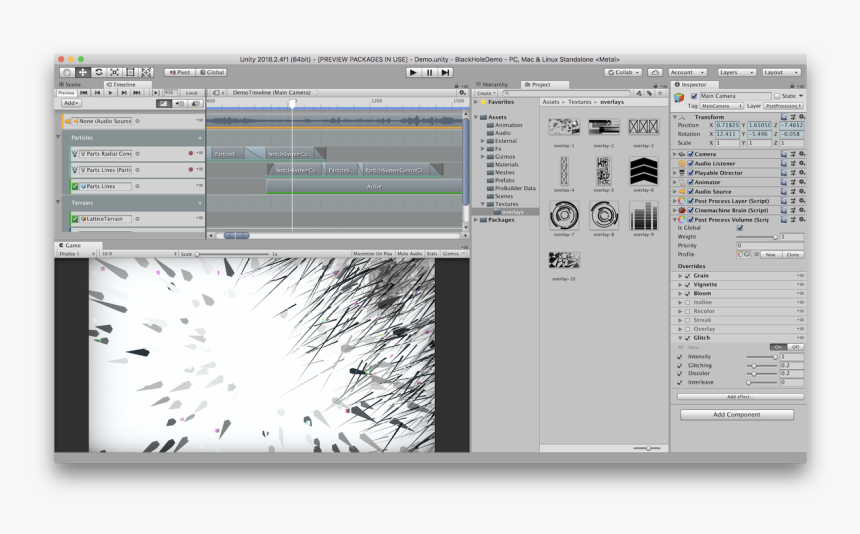This screenshot has height=534, width=860.
Task: Uncheck the Glitch Intensity override checkbox
Action: (680, 356)
